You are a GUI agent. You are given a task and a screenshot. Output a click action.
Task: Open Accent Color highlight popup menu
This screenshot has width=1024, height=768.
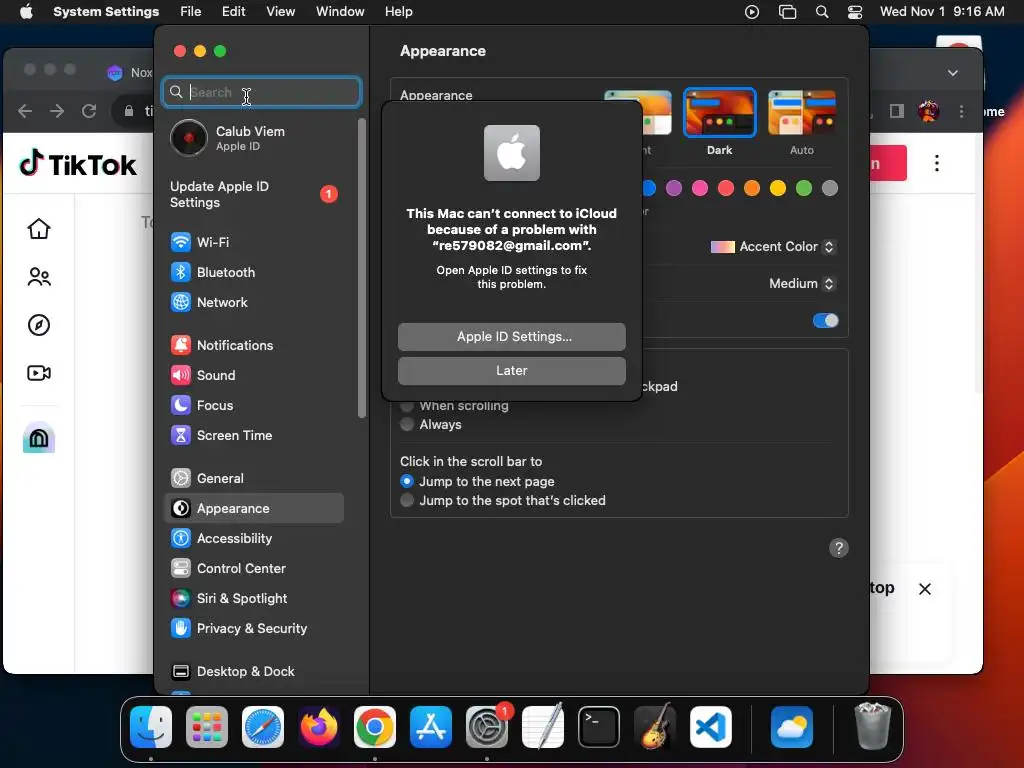click(x=773, y=247)
